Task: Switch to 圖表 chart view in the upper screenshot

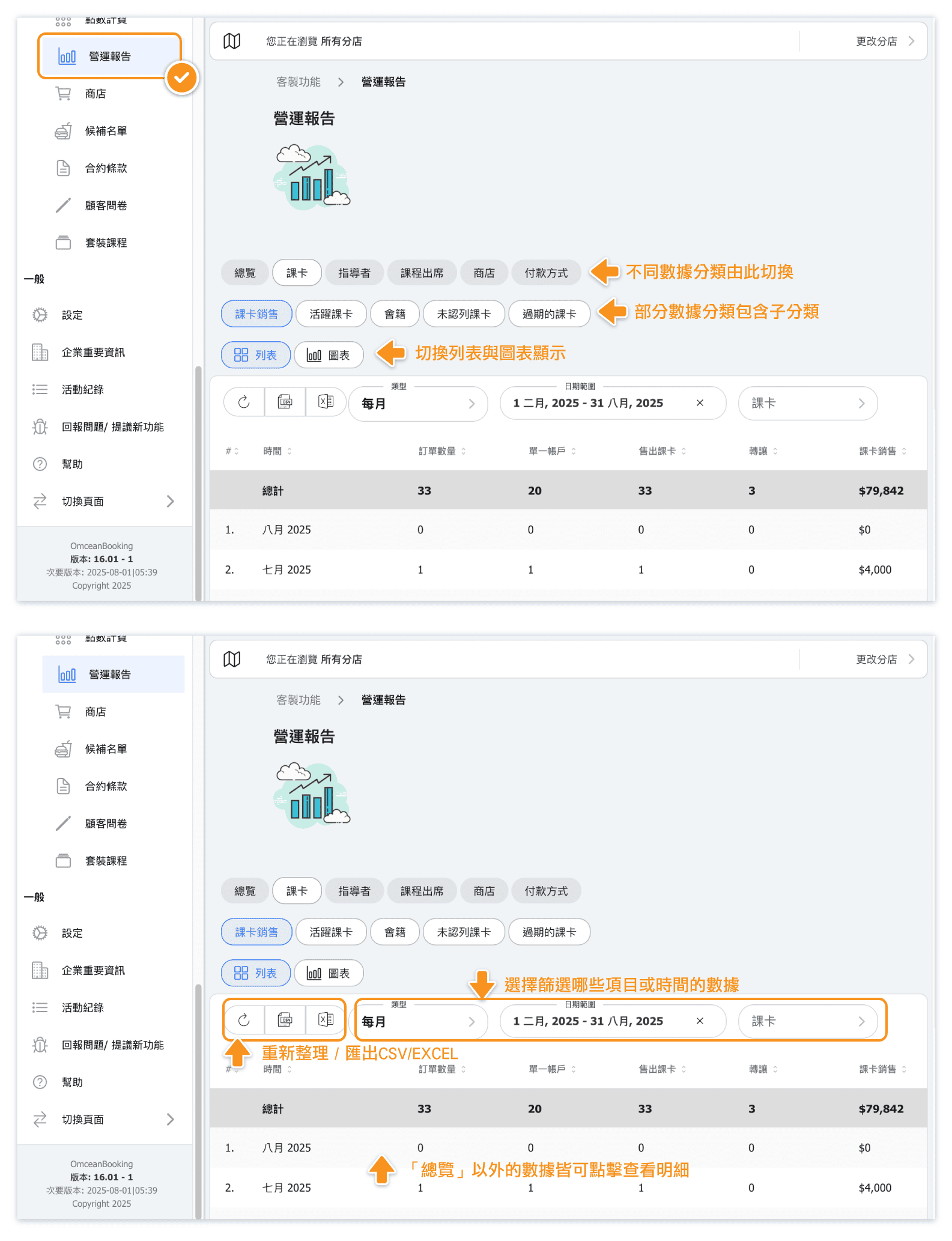Action: [x=329, y=355]
